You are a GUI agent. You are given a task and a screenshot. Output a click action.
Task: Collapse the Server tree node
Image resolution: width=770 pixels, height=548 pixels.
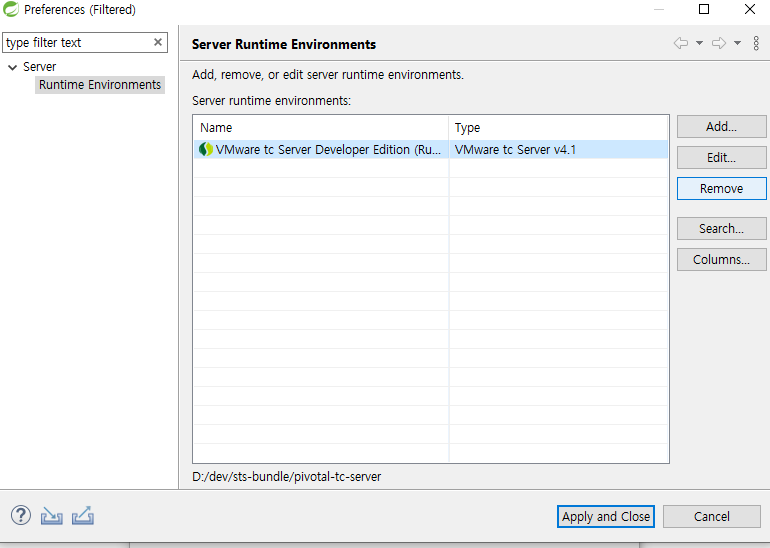coord(12,67)
